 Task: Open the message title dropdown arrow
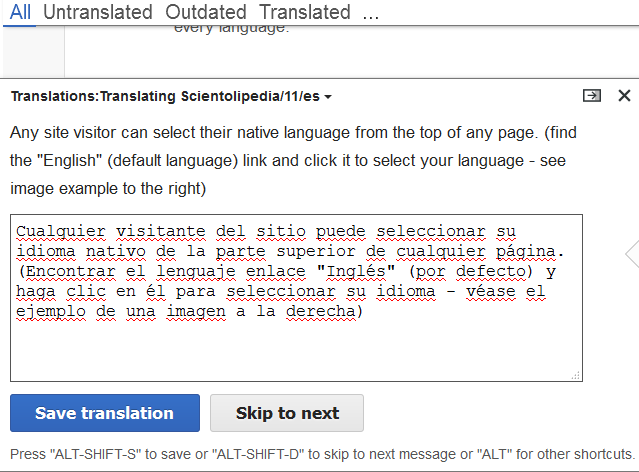pyautogui.click(x=328, y=97)
